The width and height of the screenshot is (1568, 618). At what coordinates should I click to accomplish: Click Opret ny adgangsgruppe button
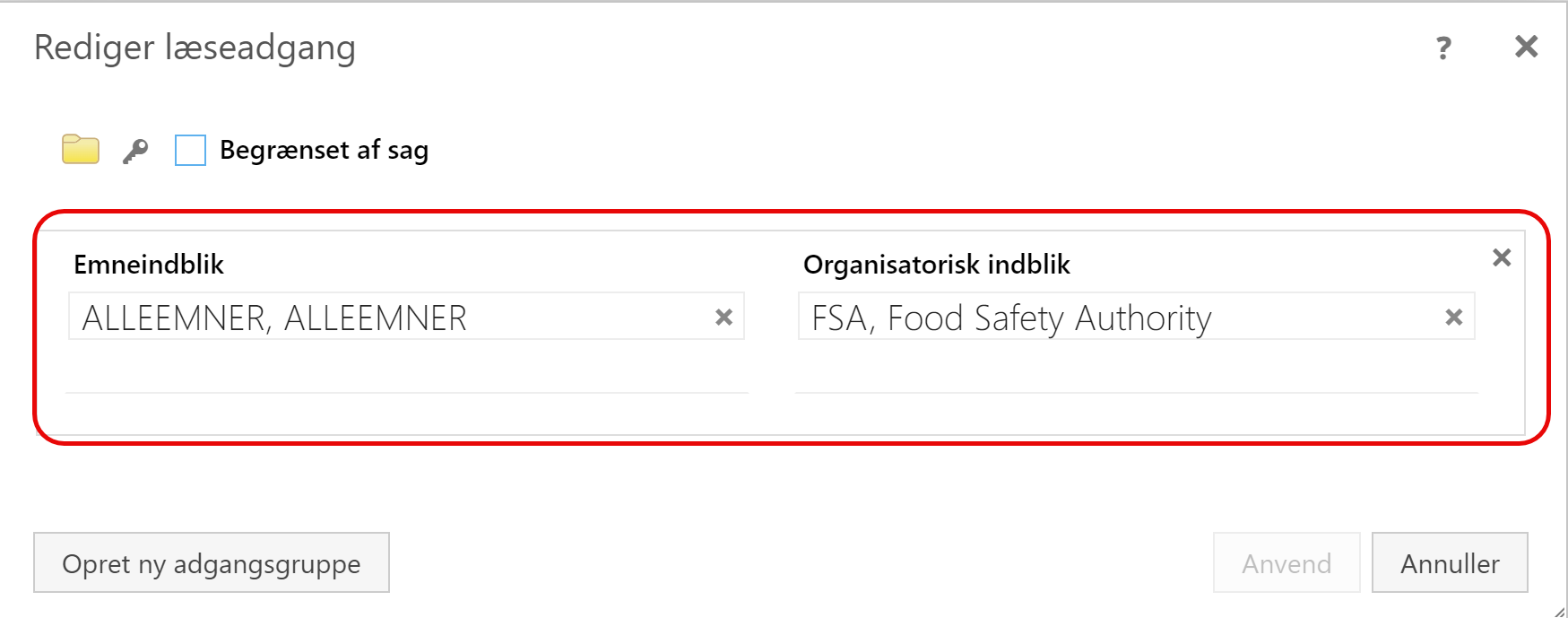coord(212,562)
